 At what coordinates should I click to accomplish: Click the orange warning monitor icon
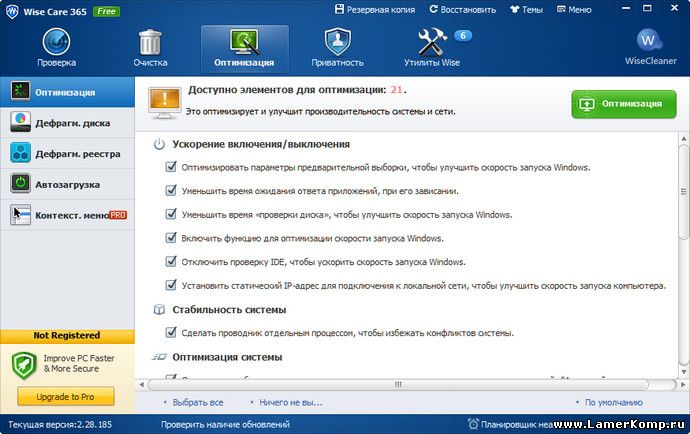coord(164,103)
